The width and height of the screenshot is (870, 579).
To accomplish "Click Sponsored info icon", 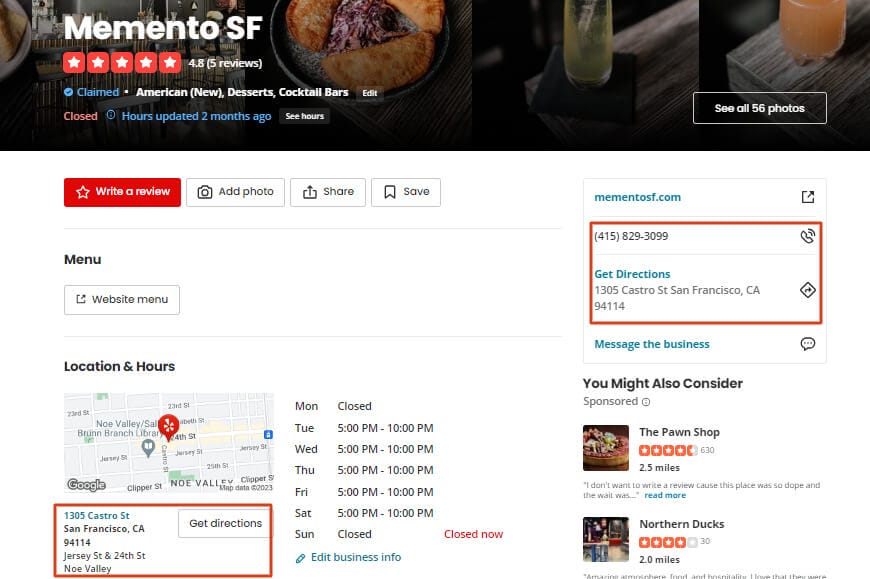I will click(646, 402).
